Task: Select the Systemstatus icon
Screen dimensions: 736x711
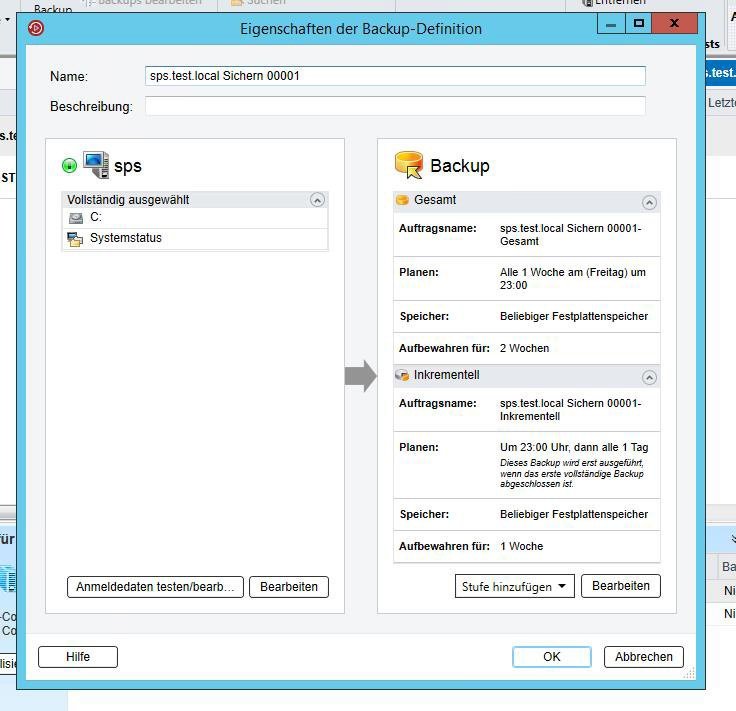Action: click(75, 238)
